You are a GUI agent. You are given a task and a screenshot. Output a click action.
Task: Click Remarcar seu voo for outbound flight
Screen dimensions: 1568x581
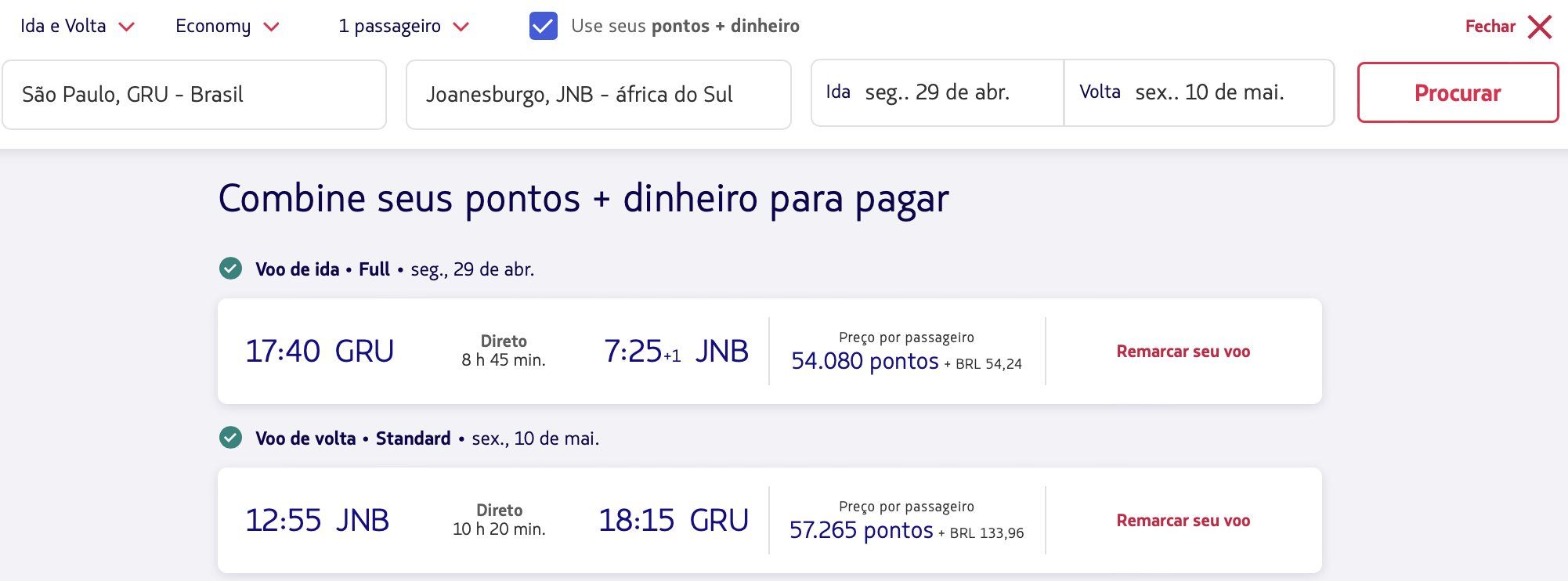tap(1183, 352)
